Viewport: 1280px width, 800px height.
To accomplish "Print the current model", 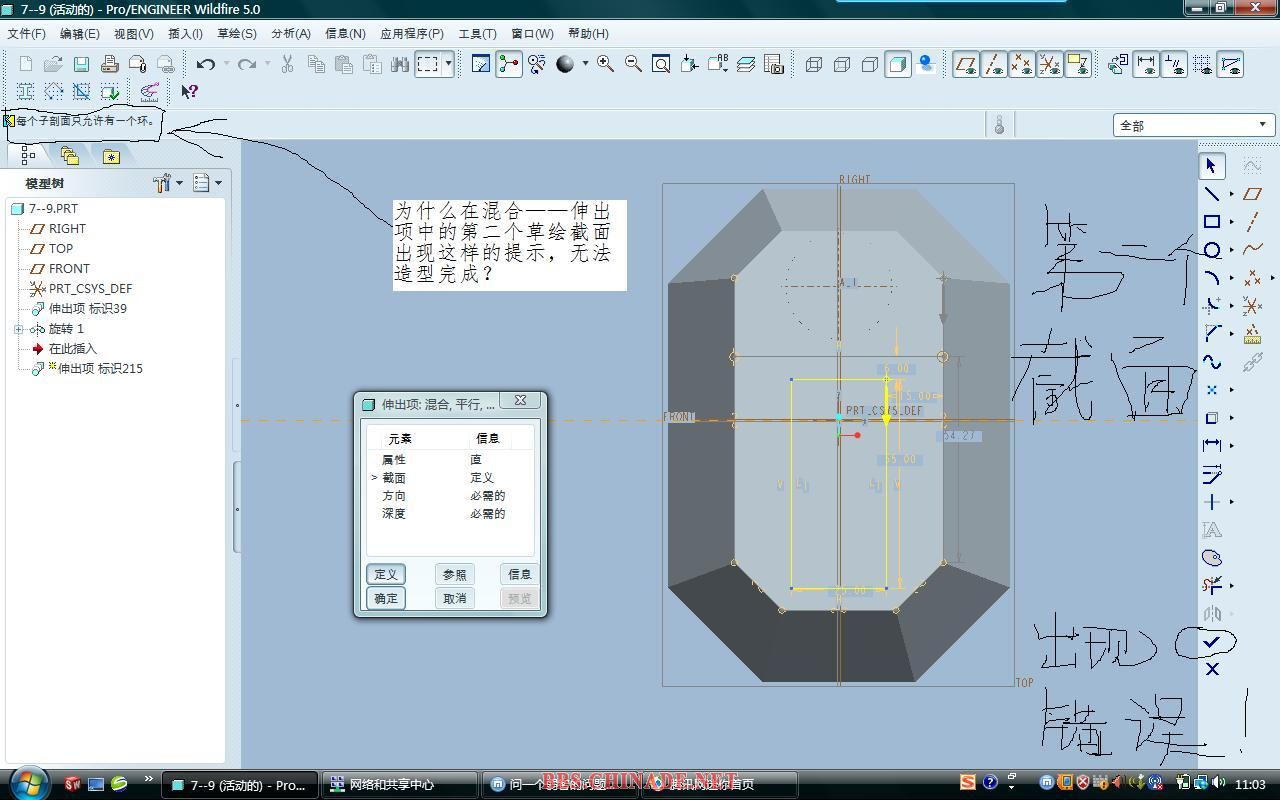I will click(110, 64).
